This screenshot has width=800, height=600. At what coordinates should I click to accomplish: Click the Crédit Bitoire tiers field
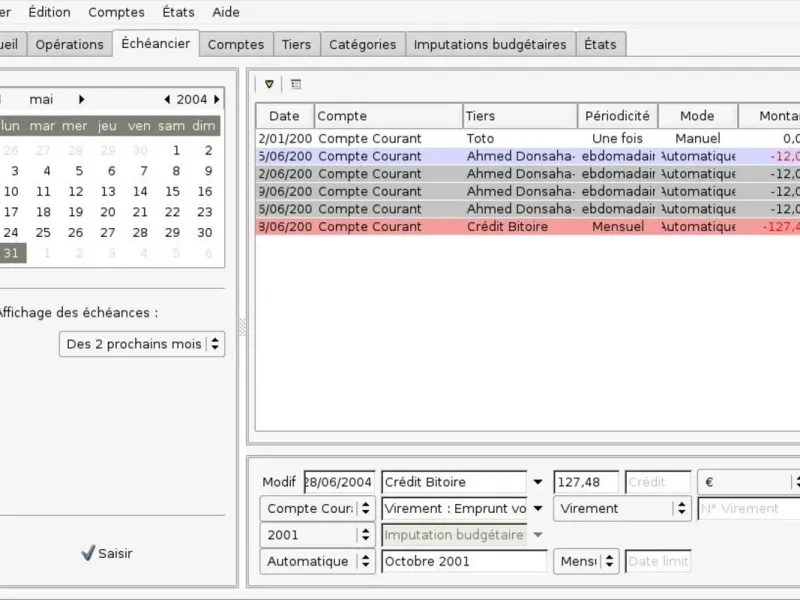click(454, 482)
